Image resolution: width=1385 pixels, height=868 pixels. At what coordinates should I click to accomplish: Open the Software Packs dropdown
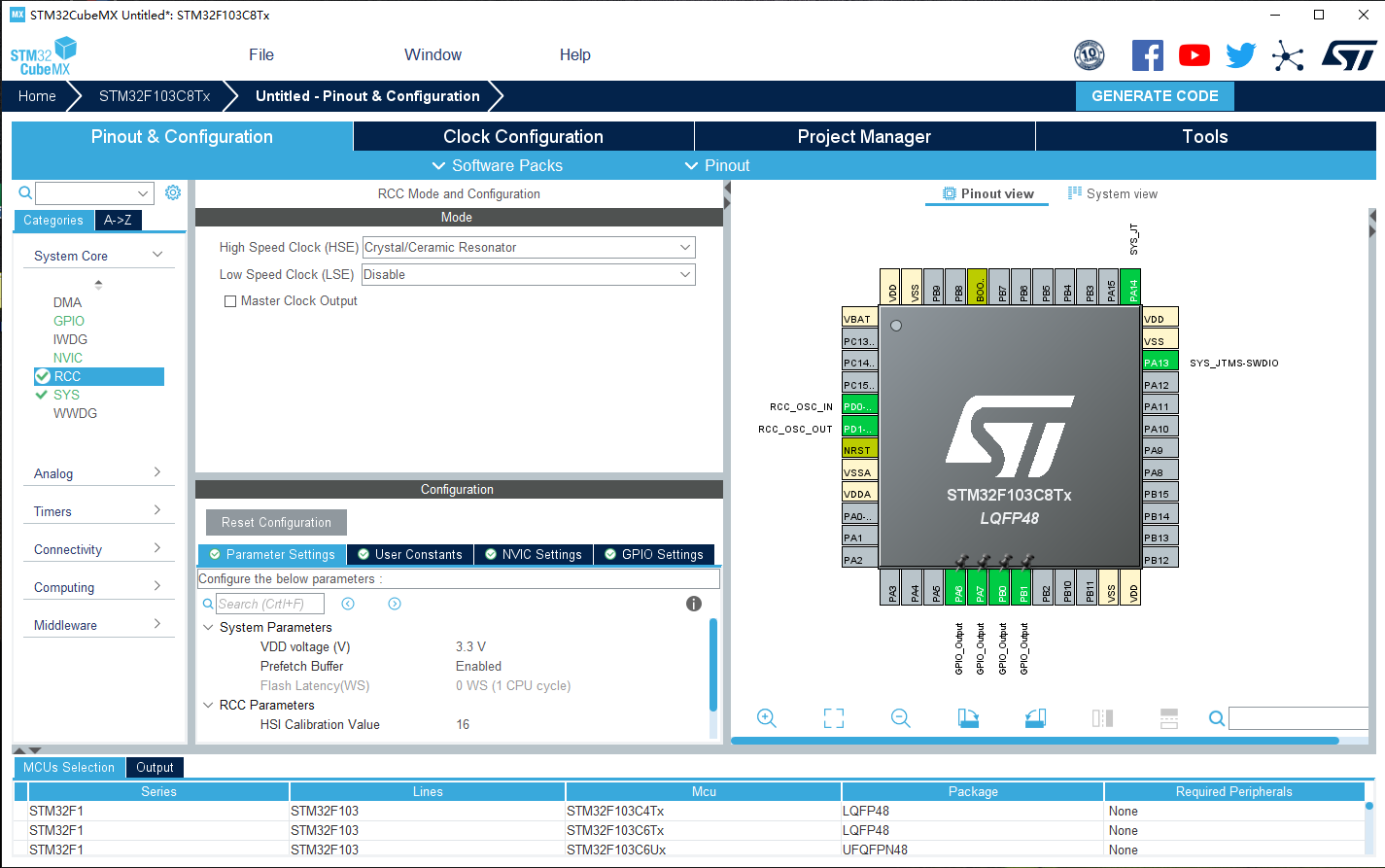(x=497, y=165)
